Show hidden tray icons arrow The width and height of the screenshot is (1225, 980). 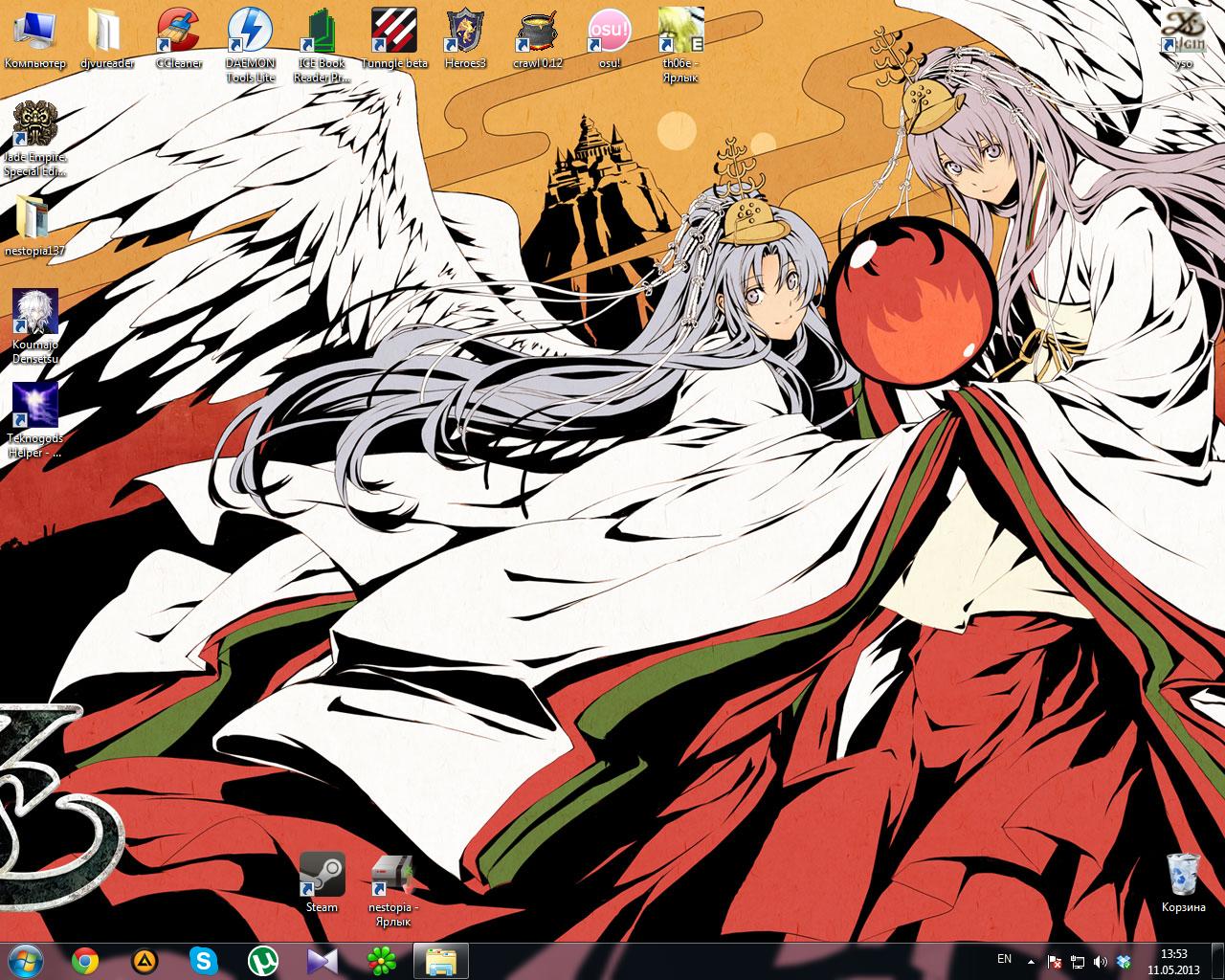click(x=1031, y=961)
